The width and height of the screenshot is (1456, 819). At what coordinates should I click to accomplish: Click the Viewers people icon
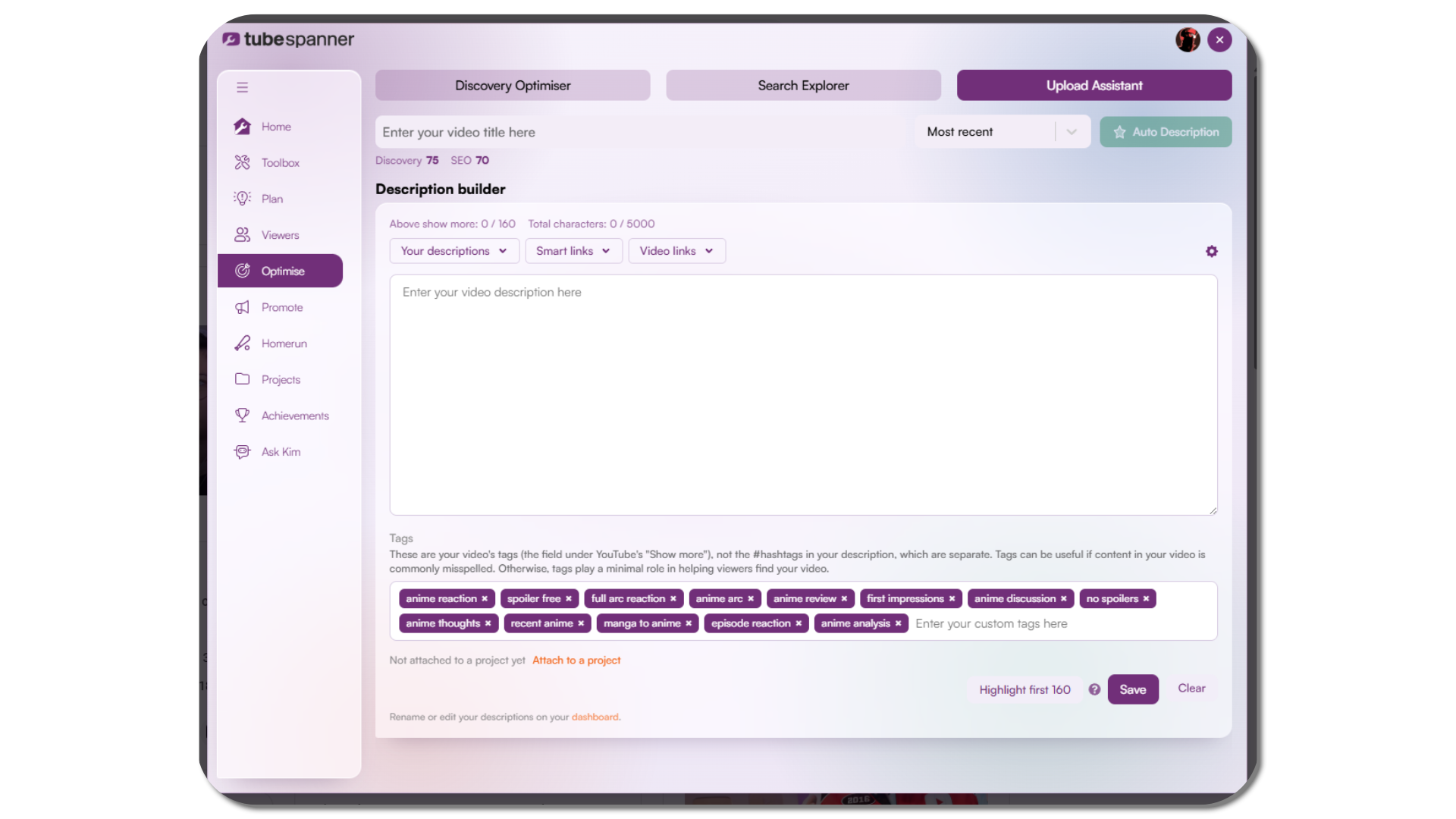tap(242, 235)
